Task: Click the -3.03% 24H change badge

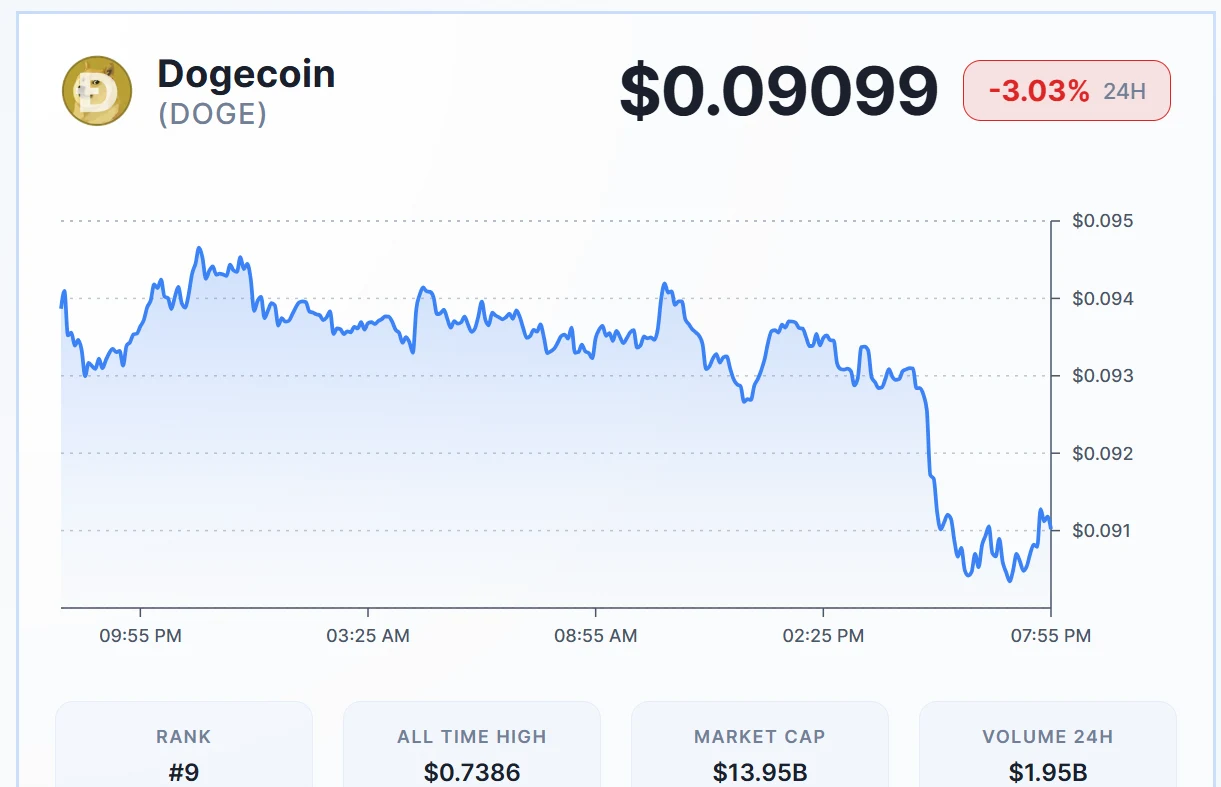Action: coord(1066,91)
